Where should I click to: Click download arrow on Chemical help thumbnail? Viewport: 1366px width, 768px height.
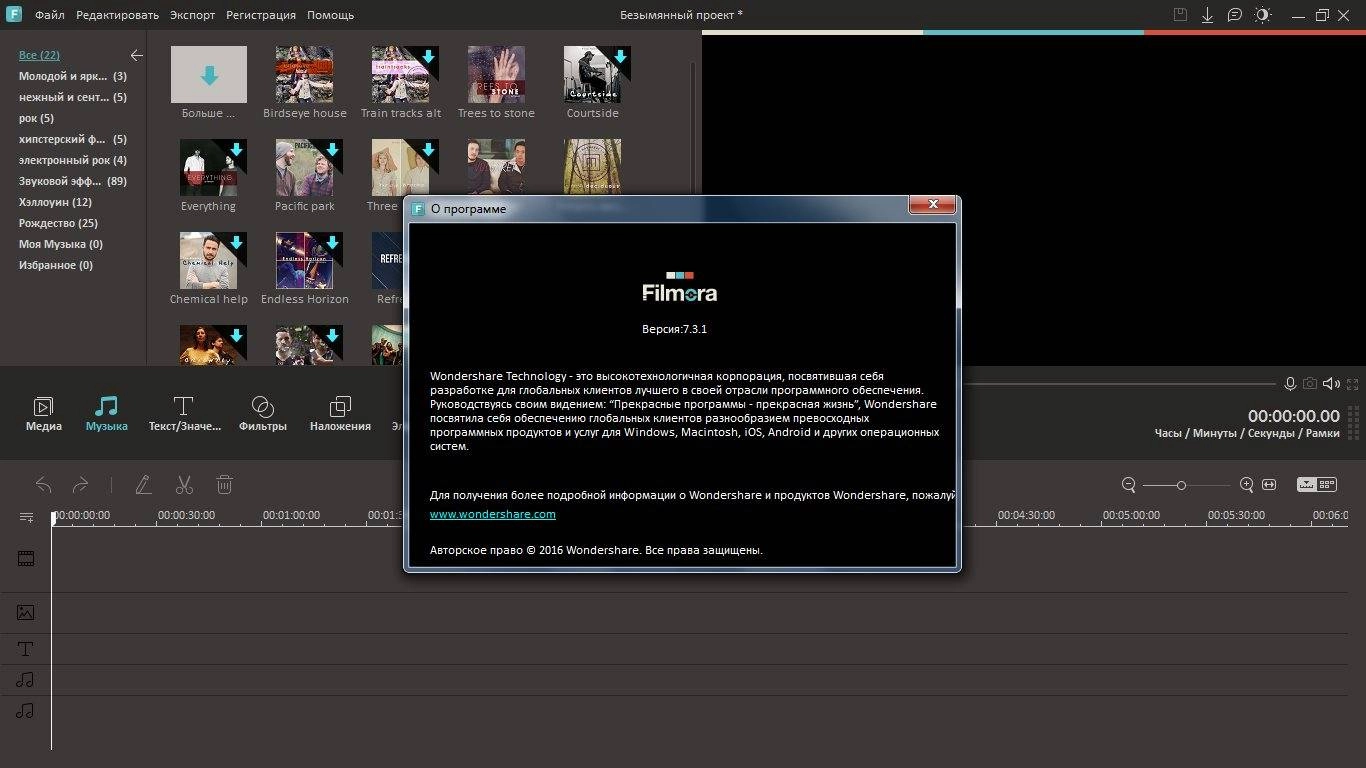tap(236, 243)
